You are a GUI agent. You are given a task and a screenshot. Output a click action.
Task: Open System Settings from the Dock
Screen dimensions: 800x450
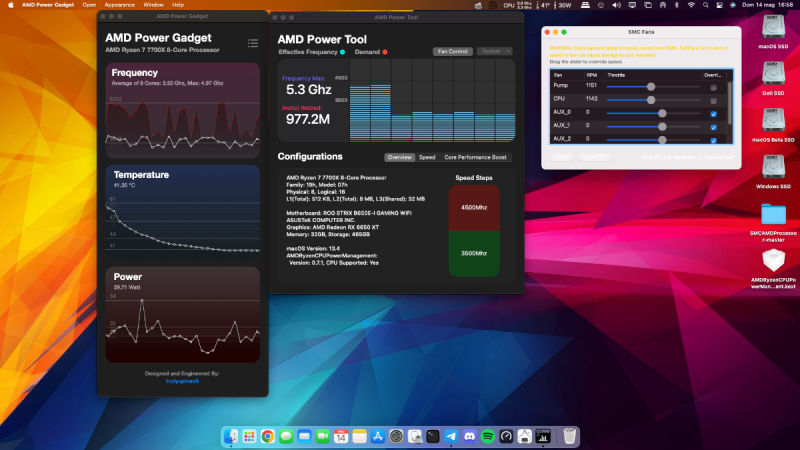[x=396, y=436]
